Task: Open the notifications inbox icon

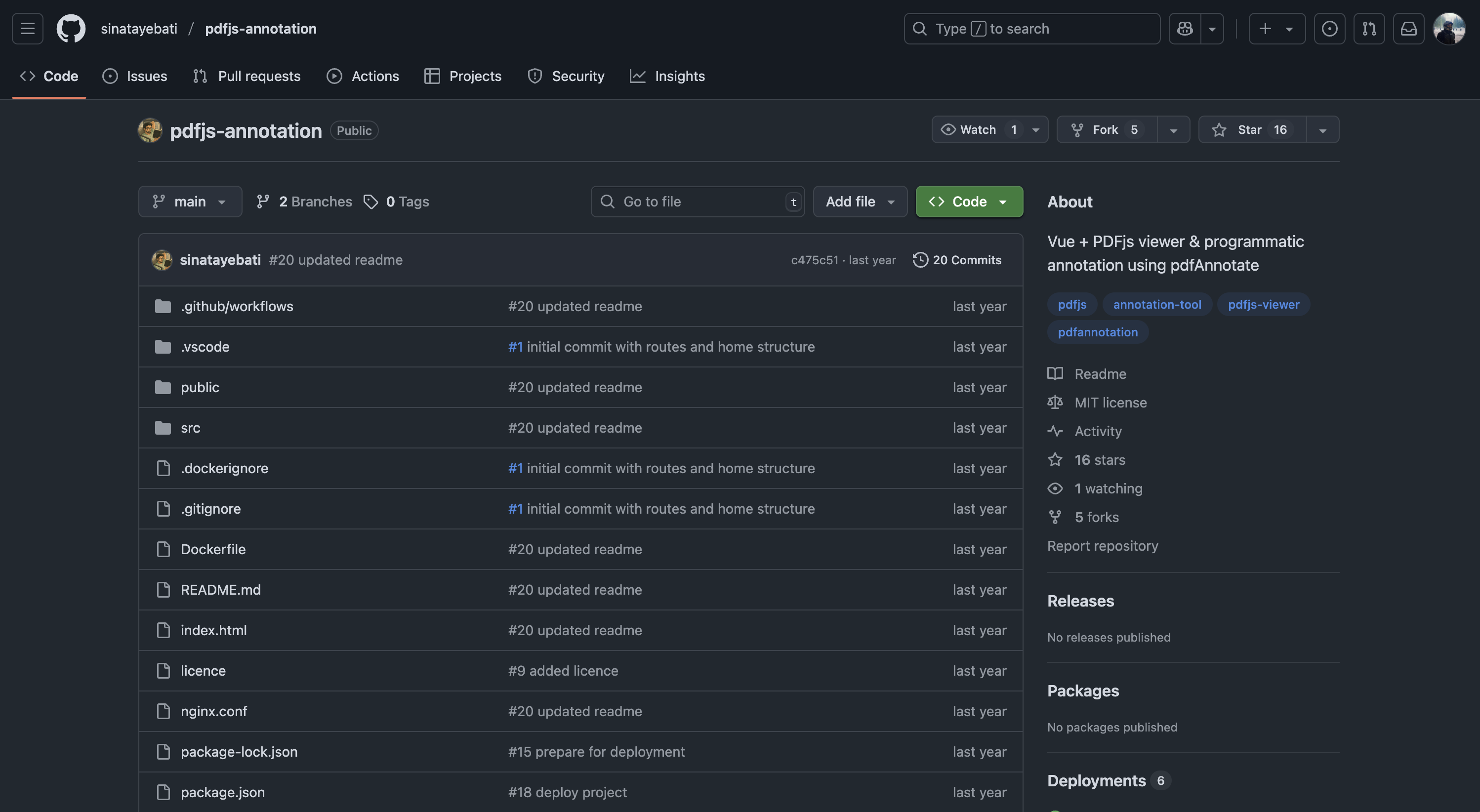Action: (x=1409, y=28)
